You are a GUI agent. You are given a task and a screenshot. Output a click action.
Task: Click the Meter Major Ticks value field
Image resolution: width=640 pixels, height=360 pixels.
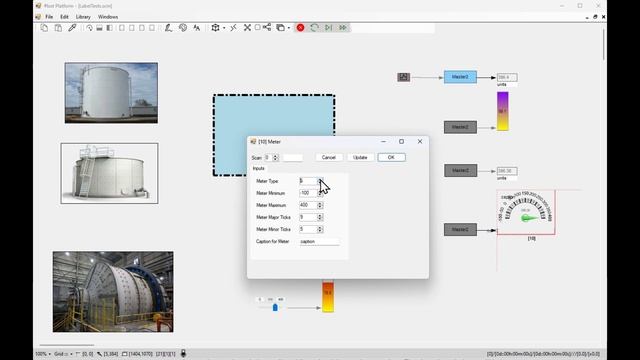click(308, 217)
